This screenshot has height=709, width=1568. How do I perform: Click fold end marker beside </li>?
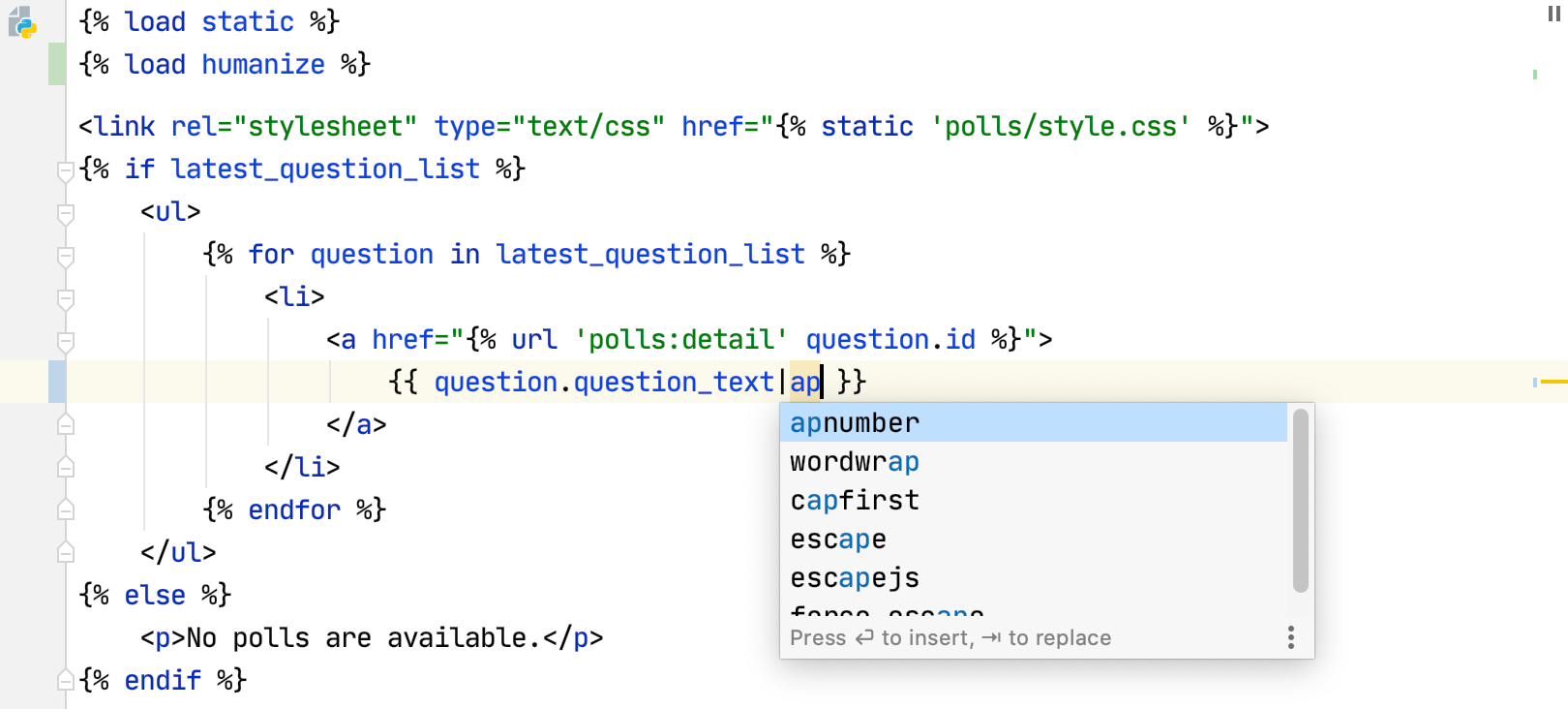(66, 466)
